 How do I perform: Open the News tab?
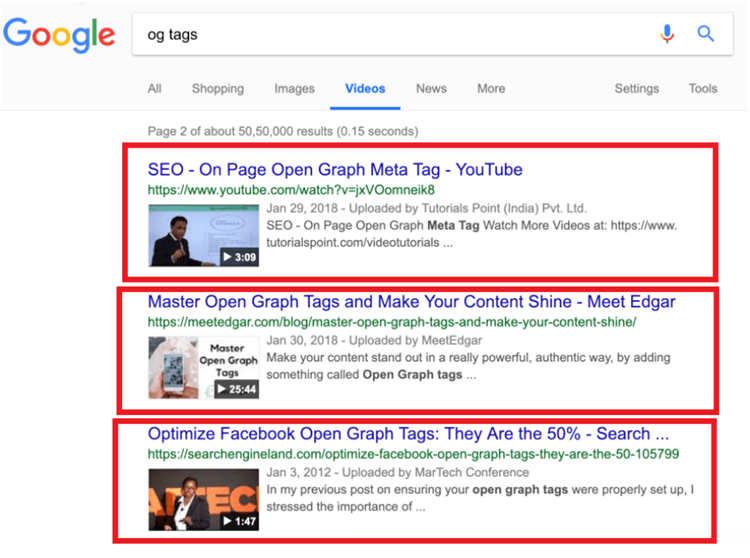431,88
